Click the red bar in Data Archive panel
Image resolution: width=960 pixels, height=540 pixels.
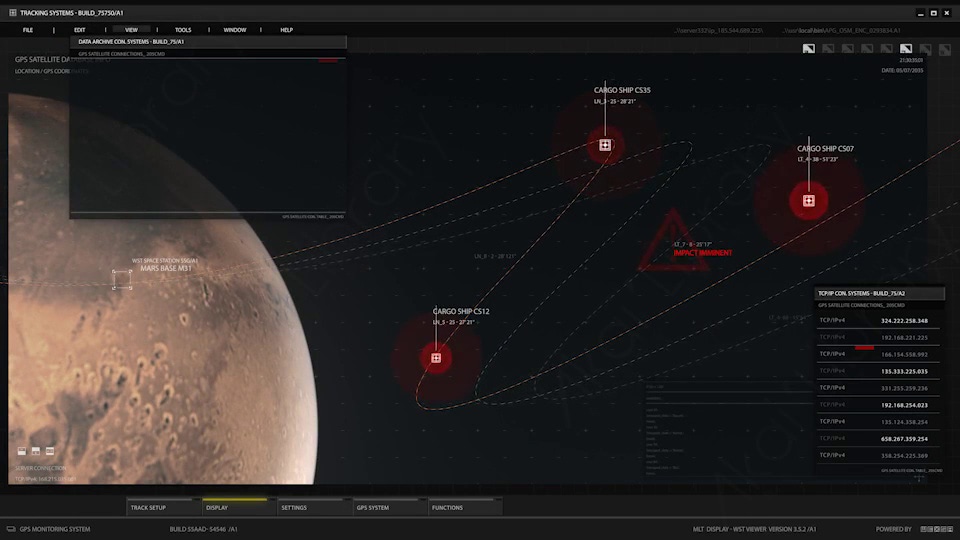[328, 61]
